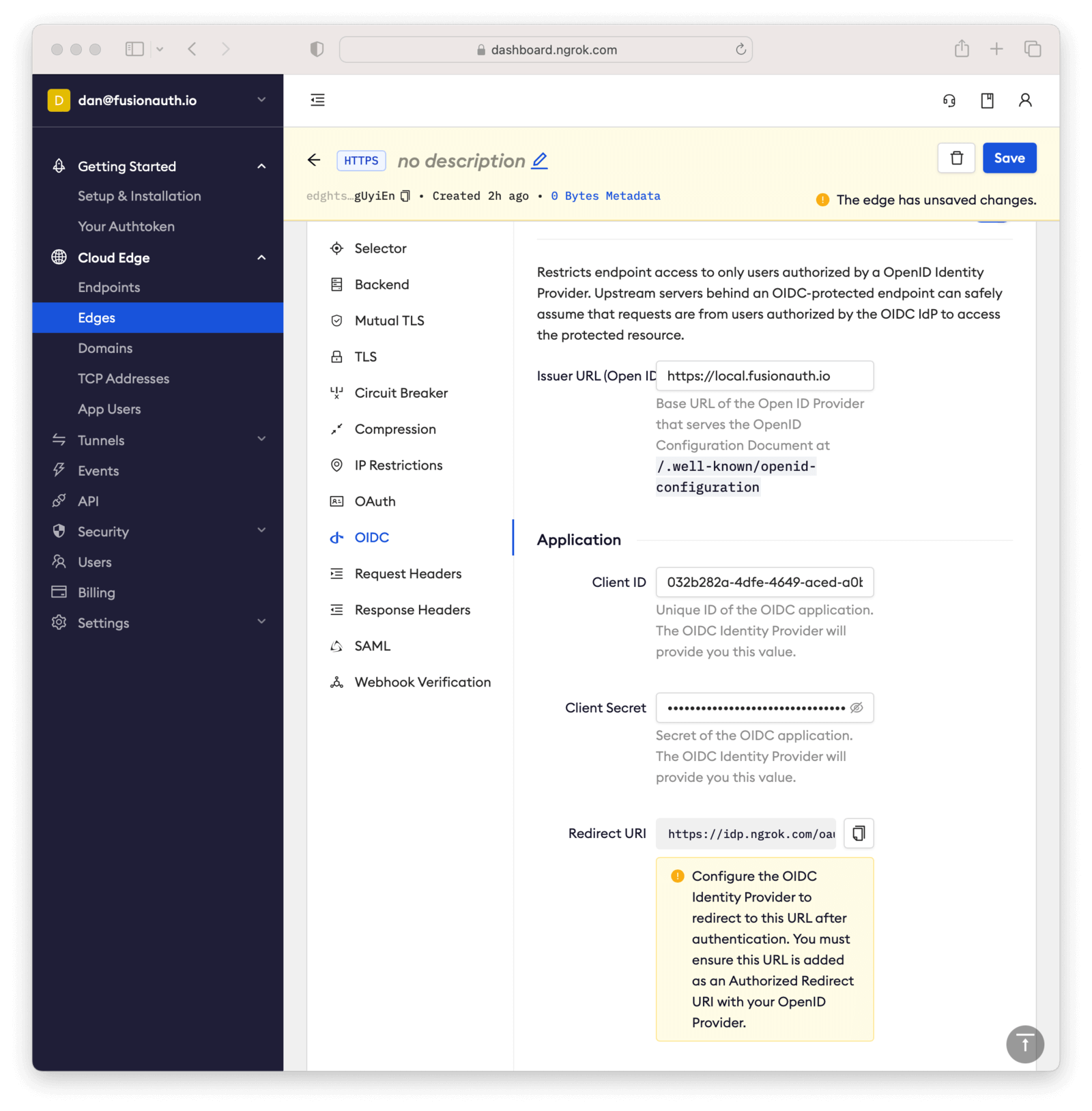Image resolution: width=1092 pixels, height=1111 pixels.
Task: Click the Selector module icon
Action: [336, 248]
